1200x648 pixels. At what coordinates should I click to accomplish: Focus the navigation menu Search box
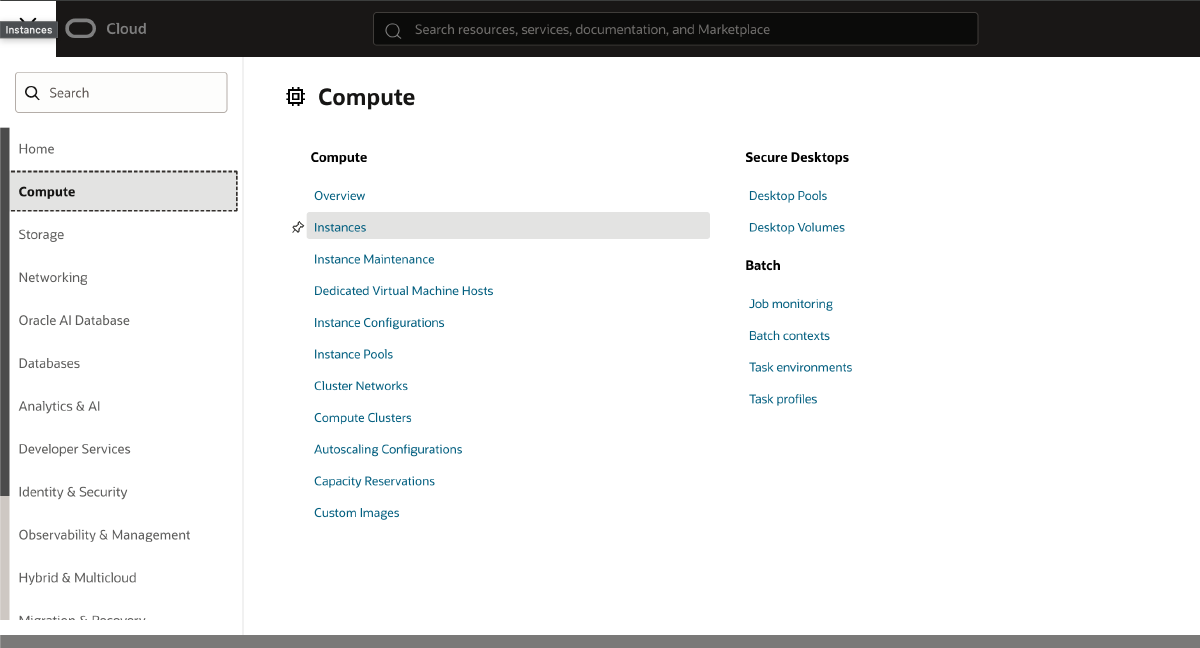[x=121, y=92]
